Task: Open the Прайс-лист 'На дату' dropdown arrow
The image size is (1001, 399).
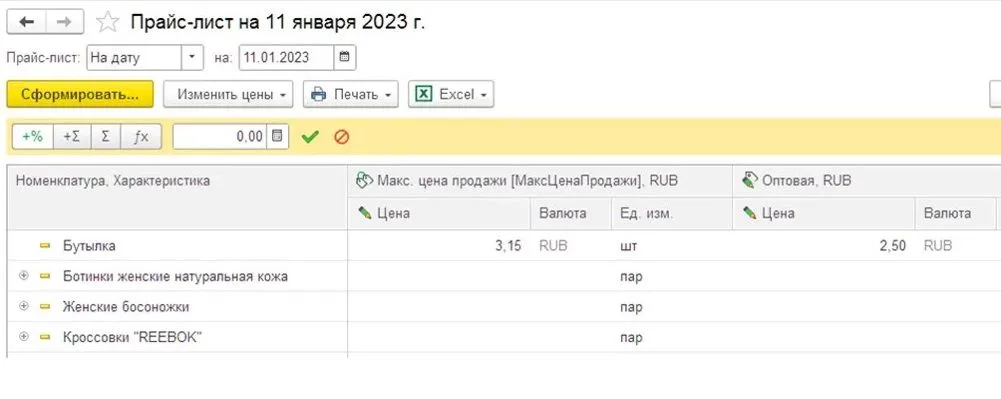Action: 192,57
